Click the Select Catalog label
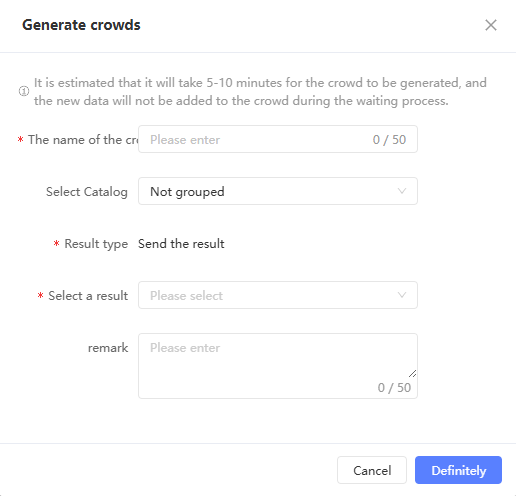 coord(87,192)
